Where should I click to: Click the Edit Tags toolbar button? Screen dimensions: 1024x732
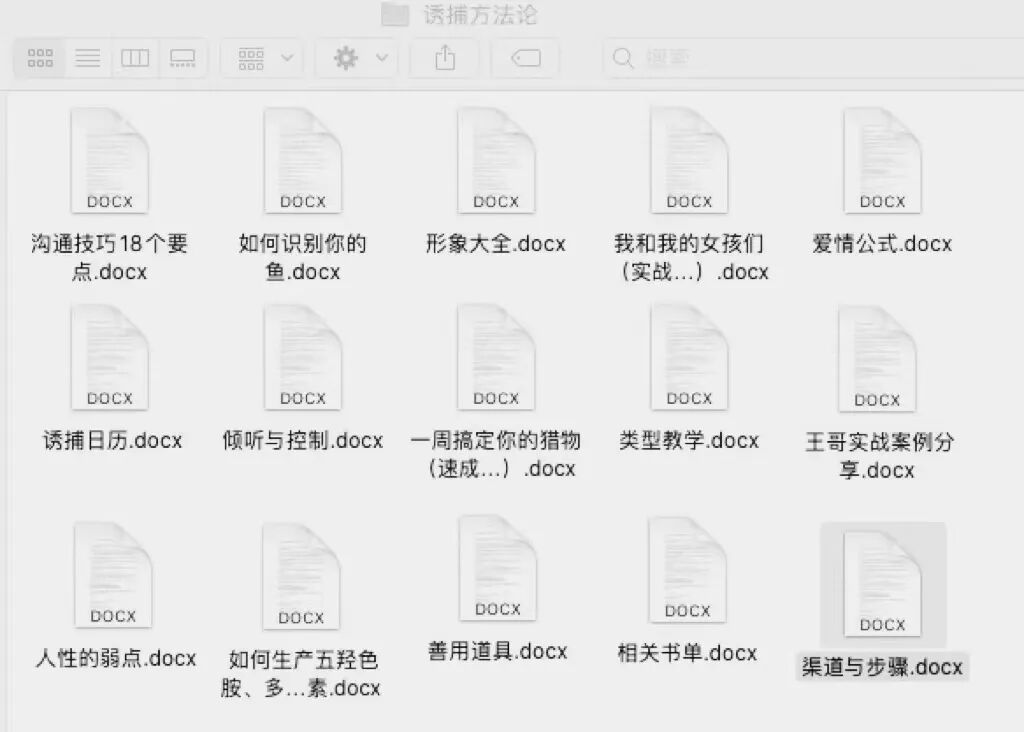tap(526, 58)
